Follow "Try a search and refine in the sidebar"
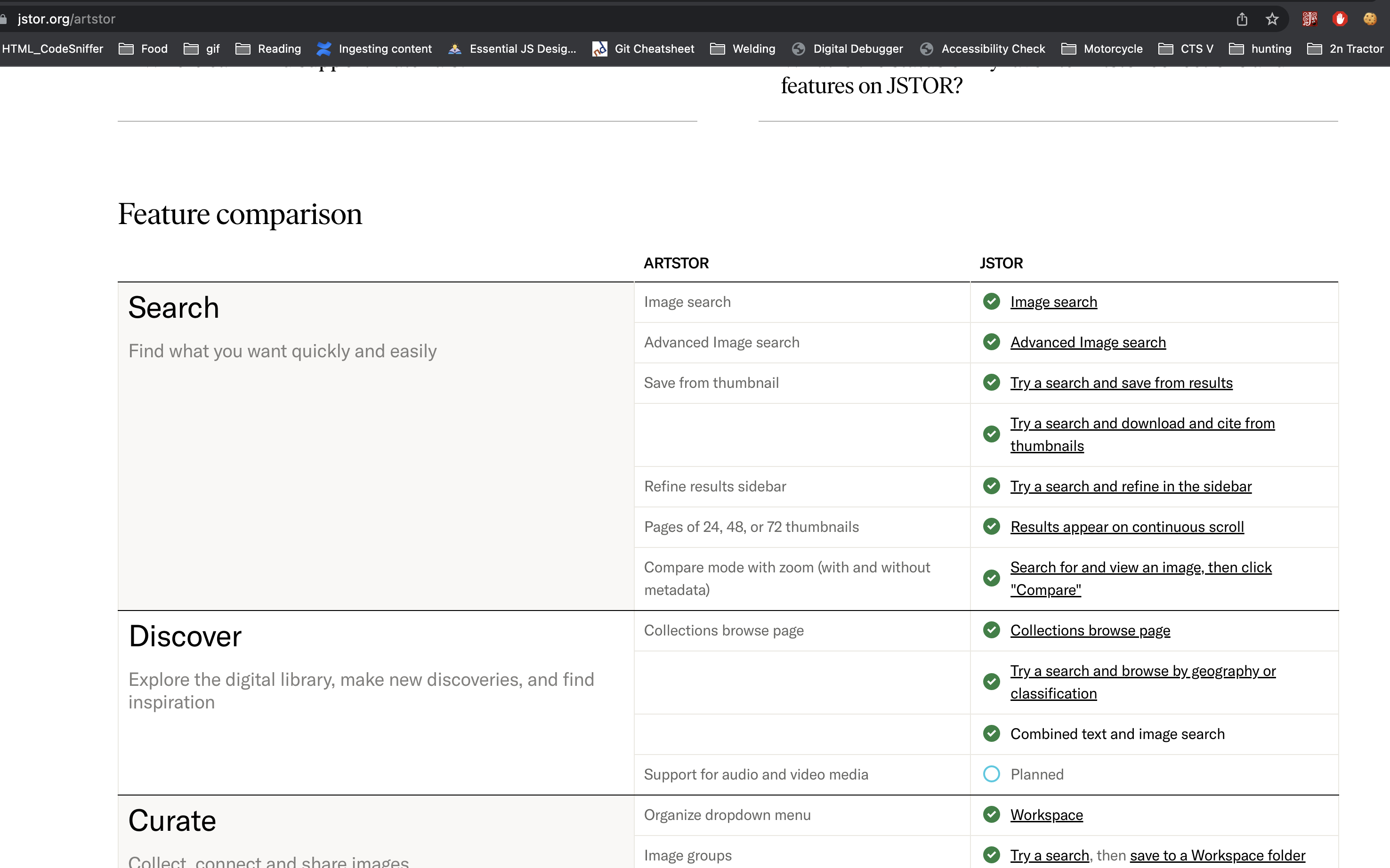Screen dimensions: 1390x868 coord(1131,487)
